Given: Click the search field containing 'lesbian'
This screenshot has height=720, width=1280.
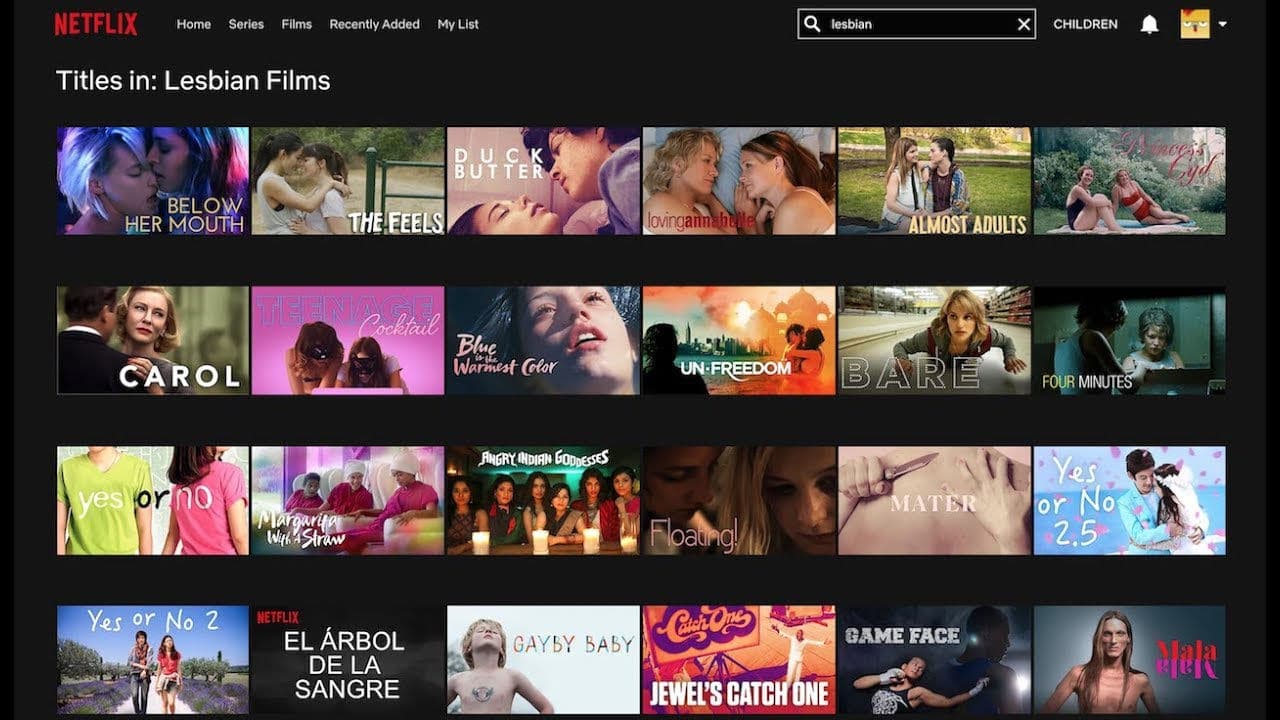Looking at the screenshot, I should pyautogui.click(x=916, y=24).
